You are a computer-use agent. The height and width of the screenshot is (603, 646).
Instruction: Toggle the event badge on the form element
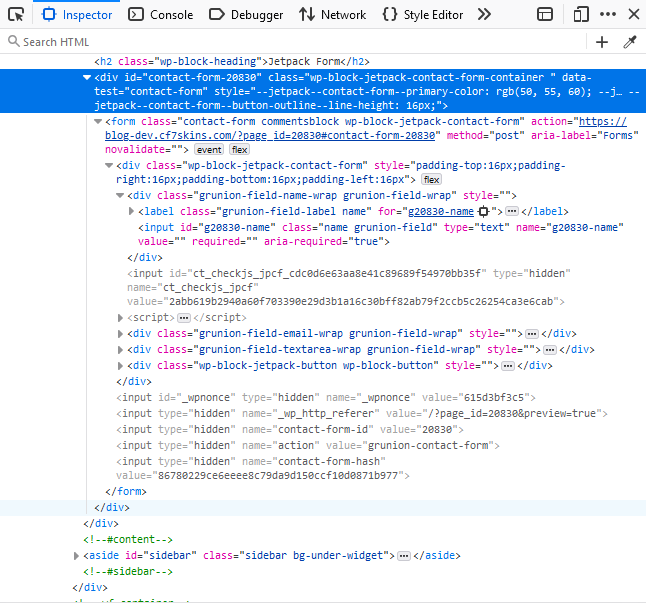coord(208,149)
